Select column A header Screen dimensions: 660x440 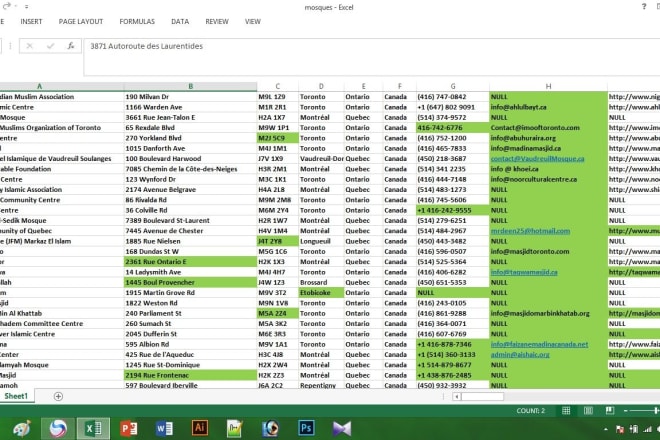[62, 86]
